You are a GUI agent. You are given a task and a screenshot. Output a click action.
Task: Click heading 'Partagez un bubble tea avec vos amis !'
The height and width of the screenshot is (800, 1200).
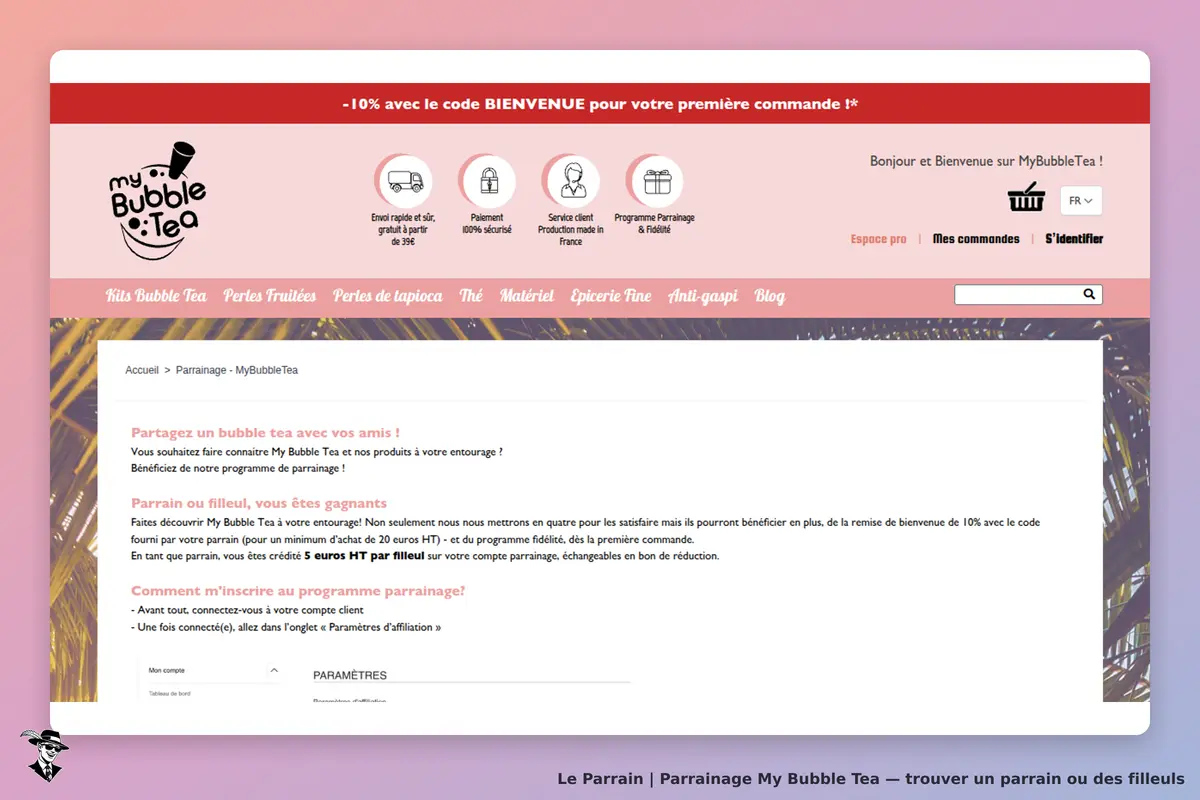pyautogui.click(x=266, y=433)
